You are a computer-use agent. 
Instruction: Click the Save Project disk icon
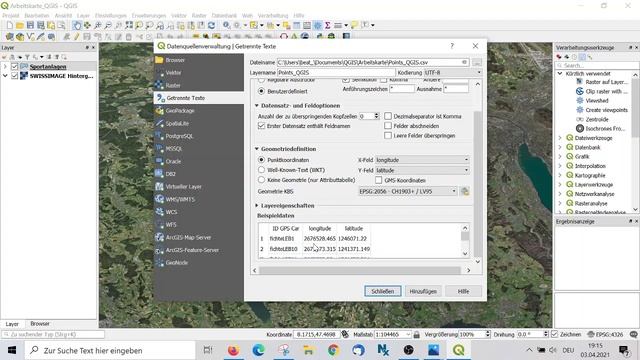(30, 25)
